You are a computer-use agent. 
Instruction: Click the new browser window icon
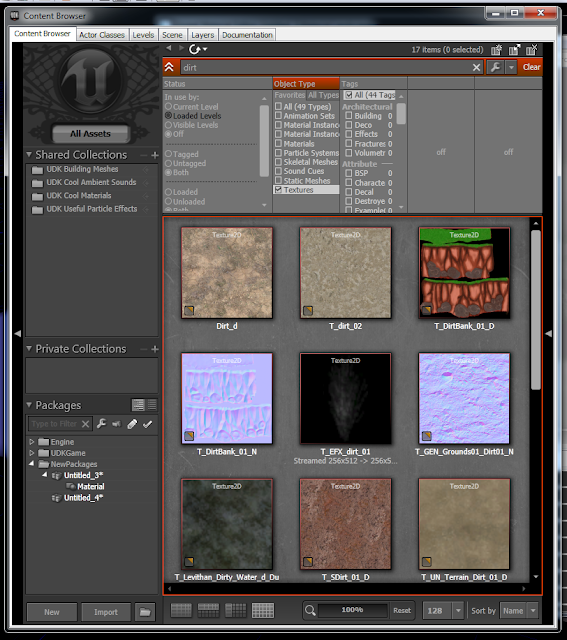tap(496, 50)
